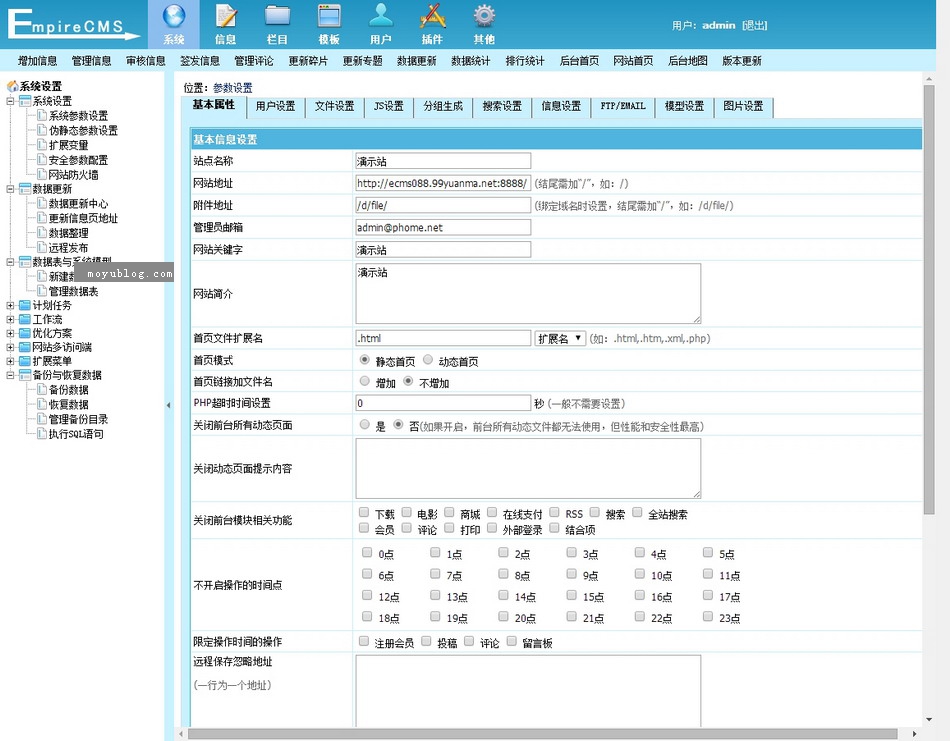The image size is (950, 741).
Task: Switch to the 图片设置 tab
Action: (x=743, y=107)
